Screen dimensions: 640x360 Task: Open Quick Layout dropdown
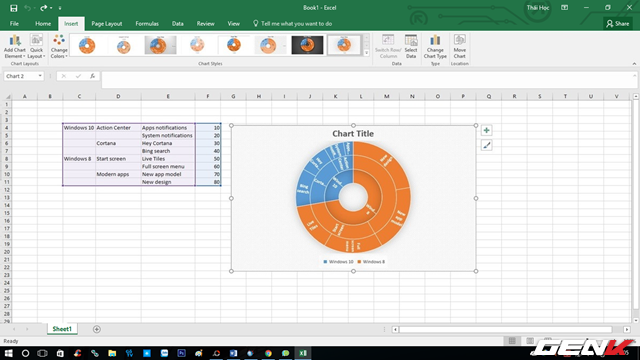click(36, 46)
